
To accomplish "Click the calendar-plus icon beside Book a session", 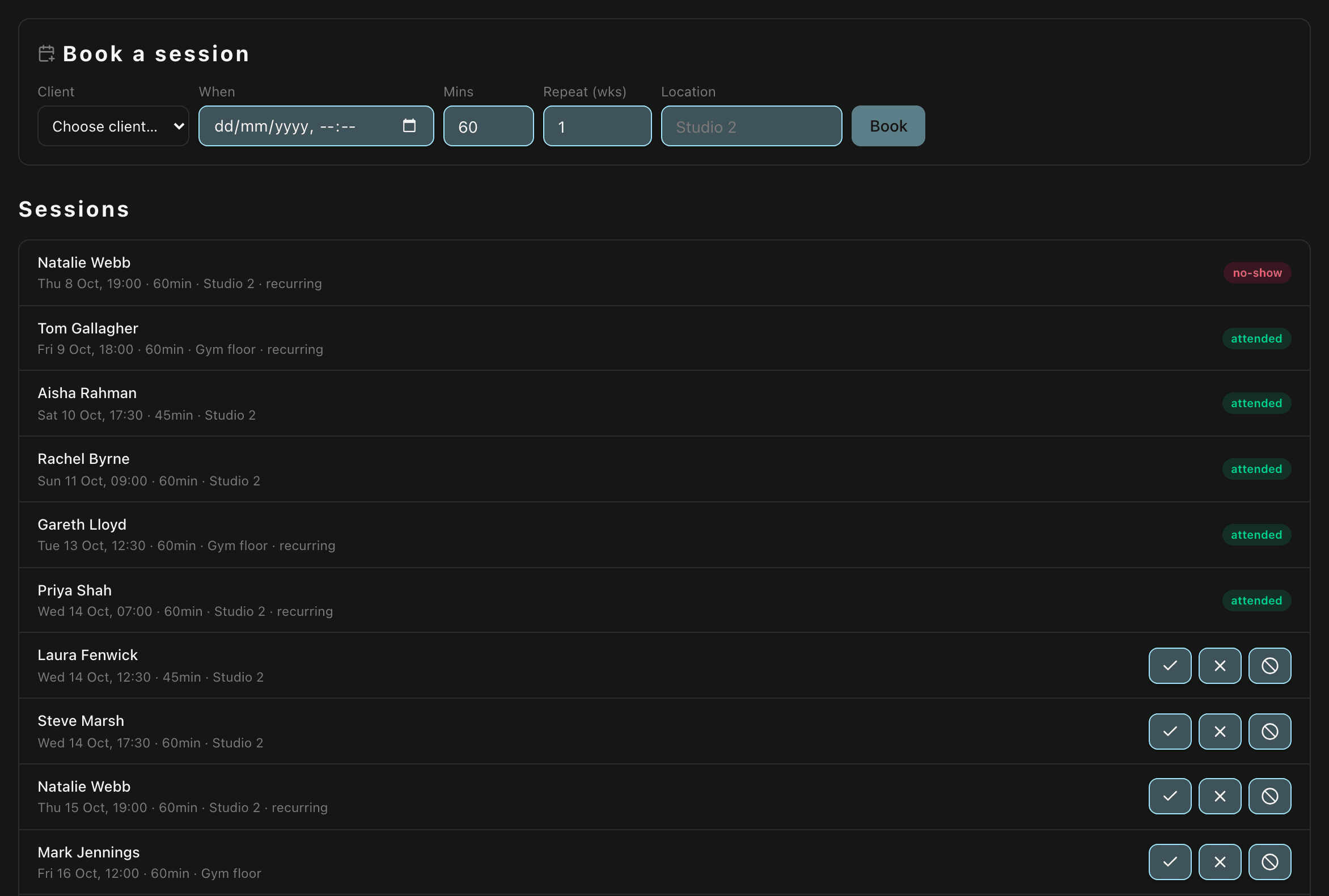I will click(x=46, y=54).
